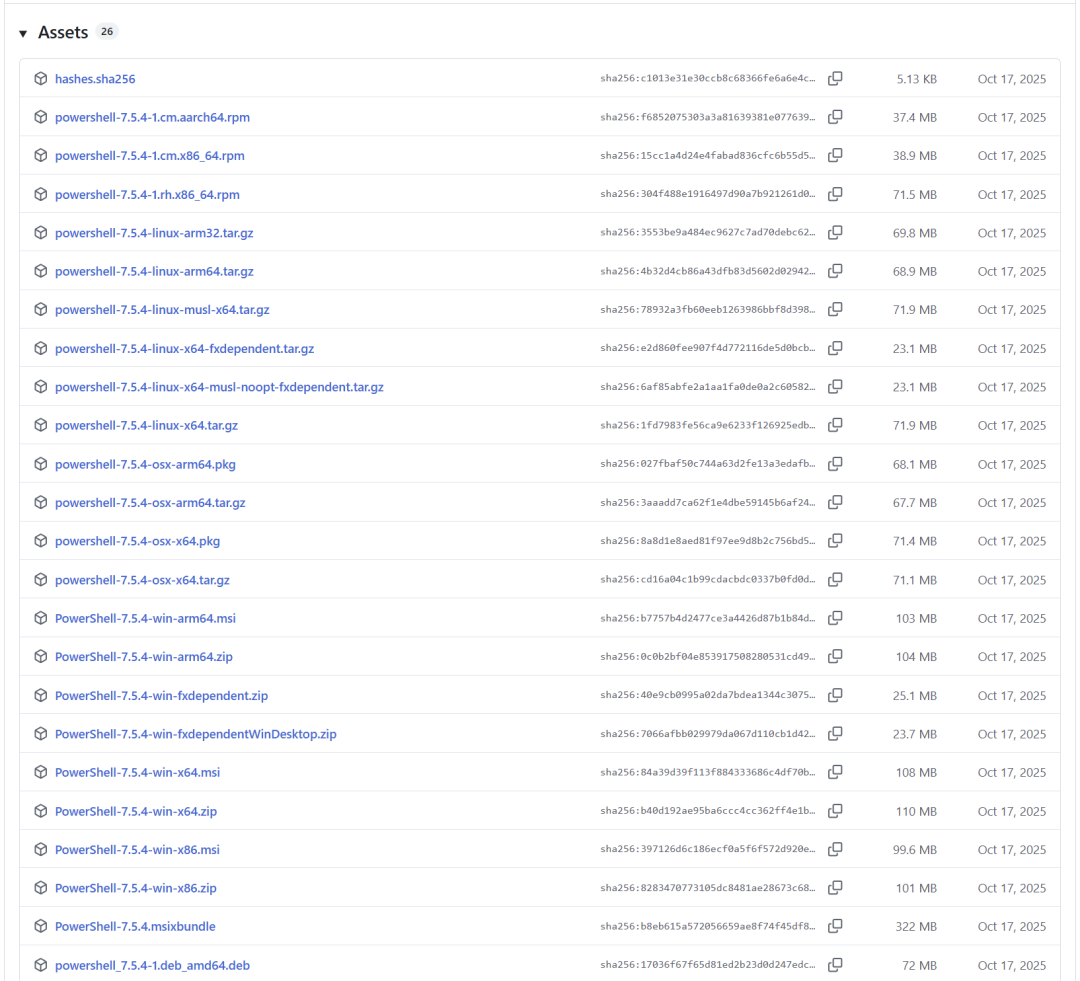The width and height of the screenshot is (1080, 981).
Task: Download powershell-7.5.4-linux-arm64.tar.gz
Action: click(x=154, y=271)
